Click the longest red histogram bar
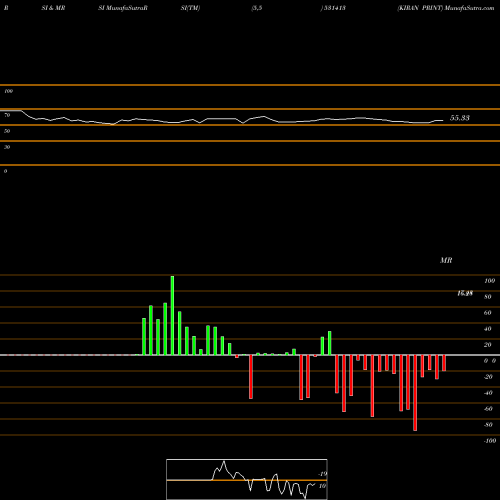 tap(415, 393)
